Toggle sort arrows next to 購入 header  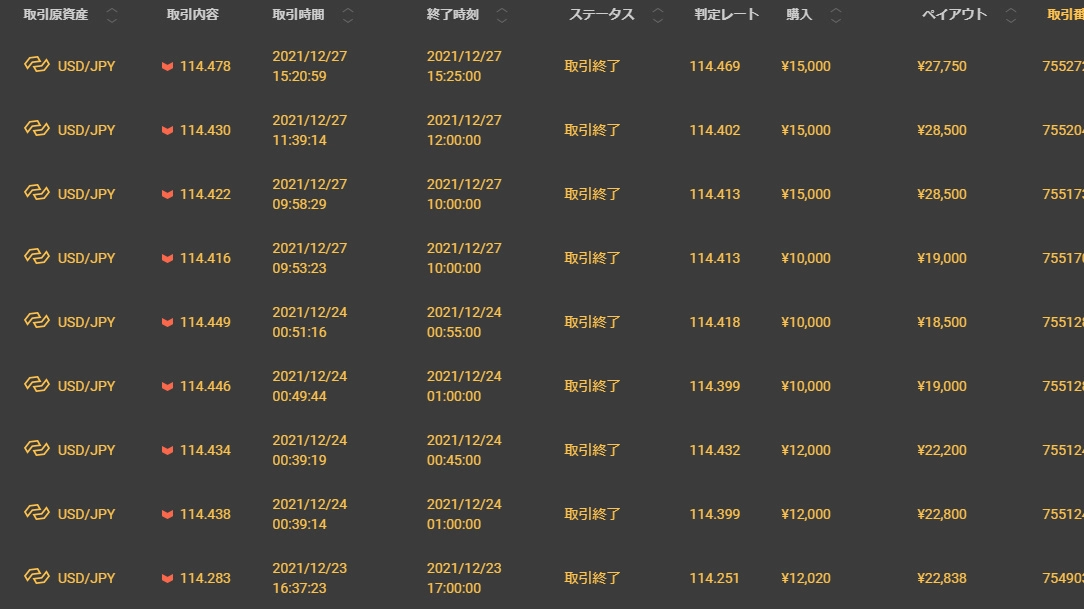point(836,15)
